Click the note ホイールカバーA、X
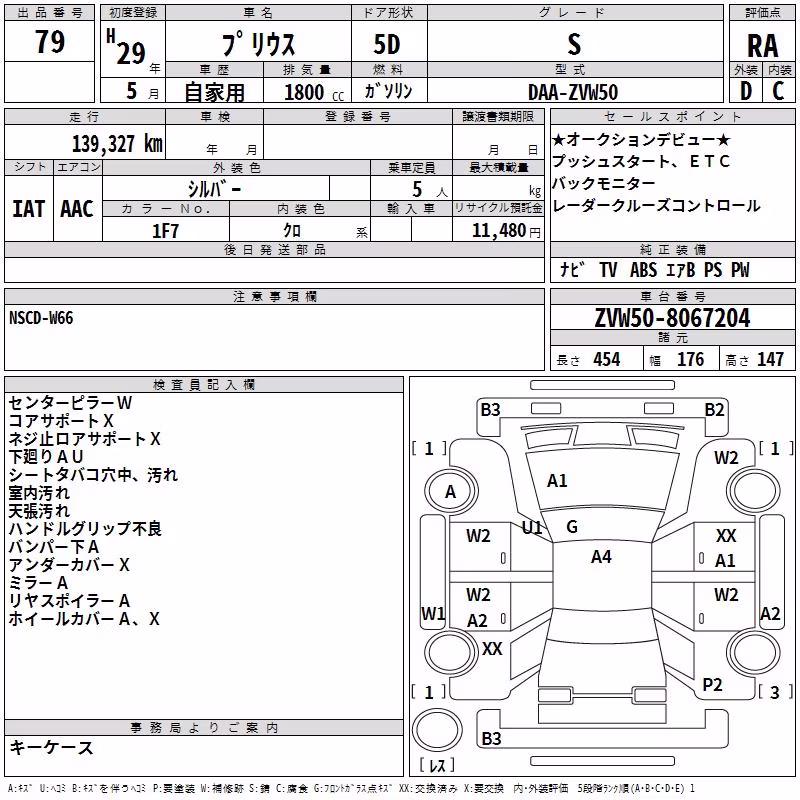This screenshot has height=800, width=800. point(84,619)
